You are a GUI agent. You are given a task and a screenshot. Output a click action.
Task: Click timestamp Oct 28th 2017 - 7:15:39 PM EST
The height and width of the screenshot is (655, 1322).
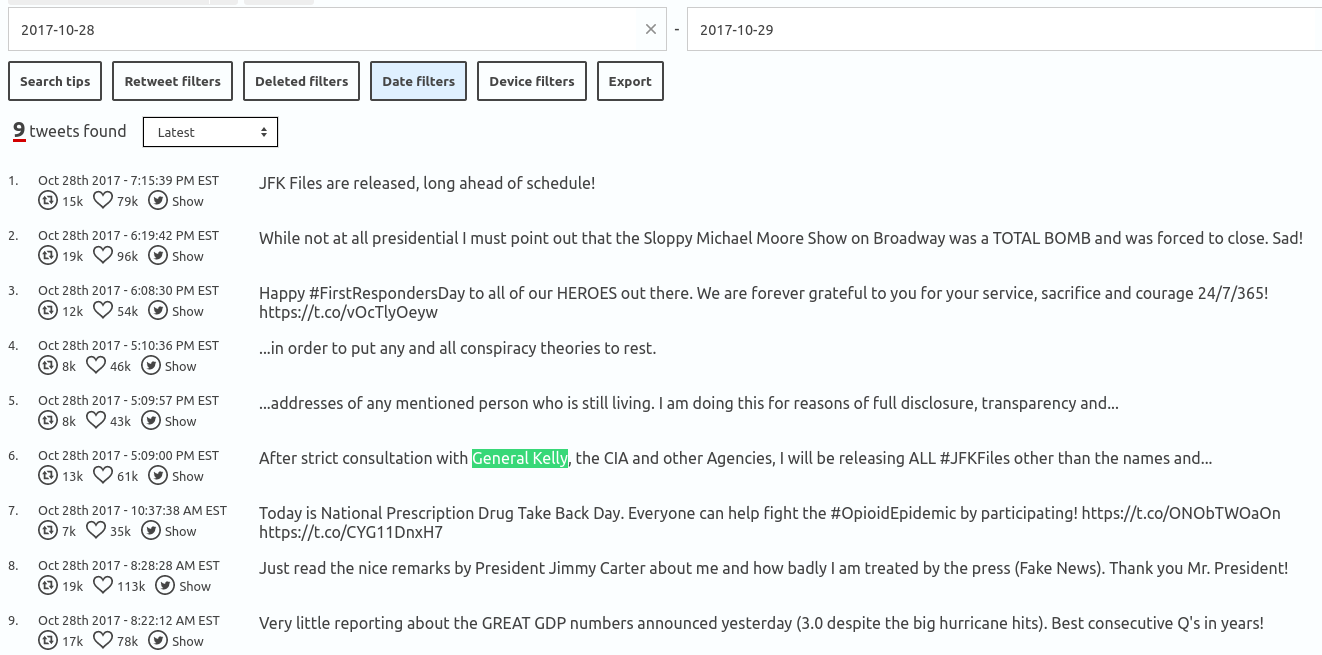tap(128, 181)
